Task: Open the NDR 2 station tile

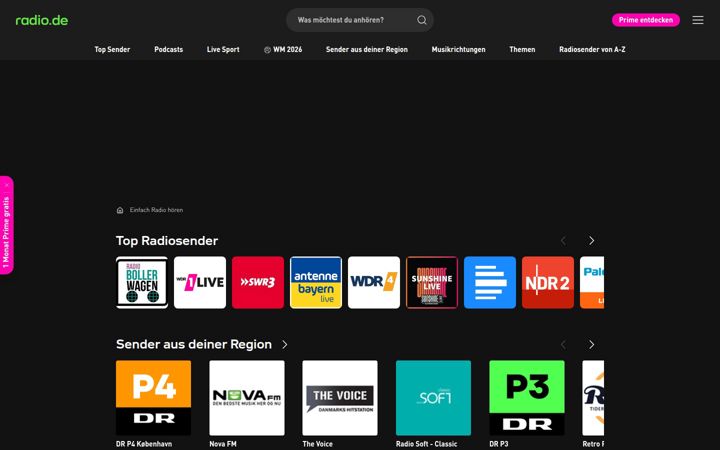Action: [x=548, y=282]
